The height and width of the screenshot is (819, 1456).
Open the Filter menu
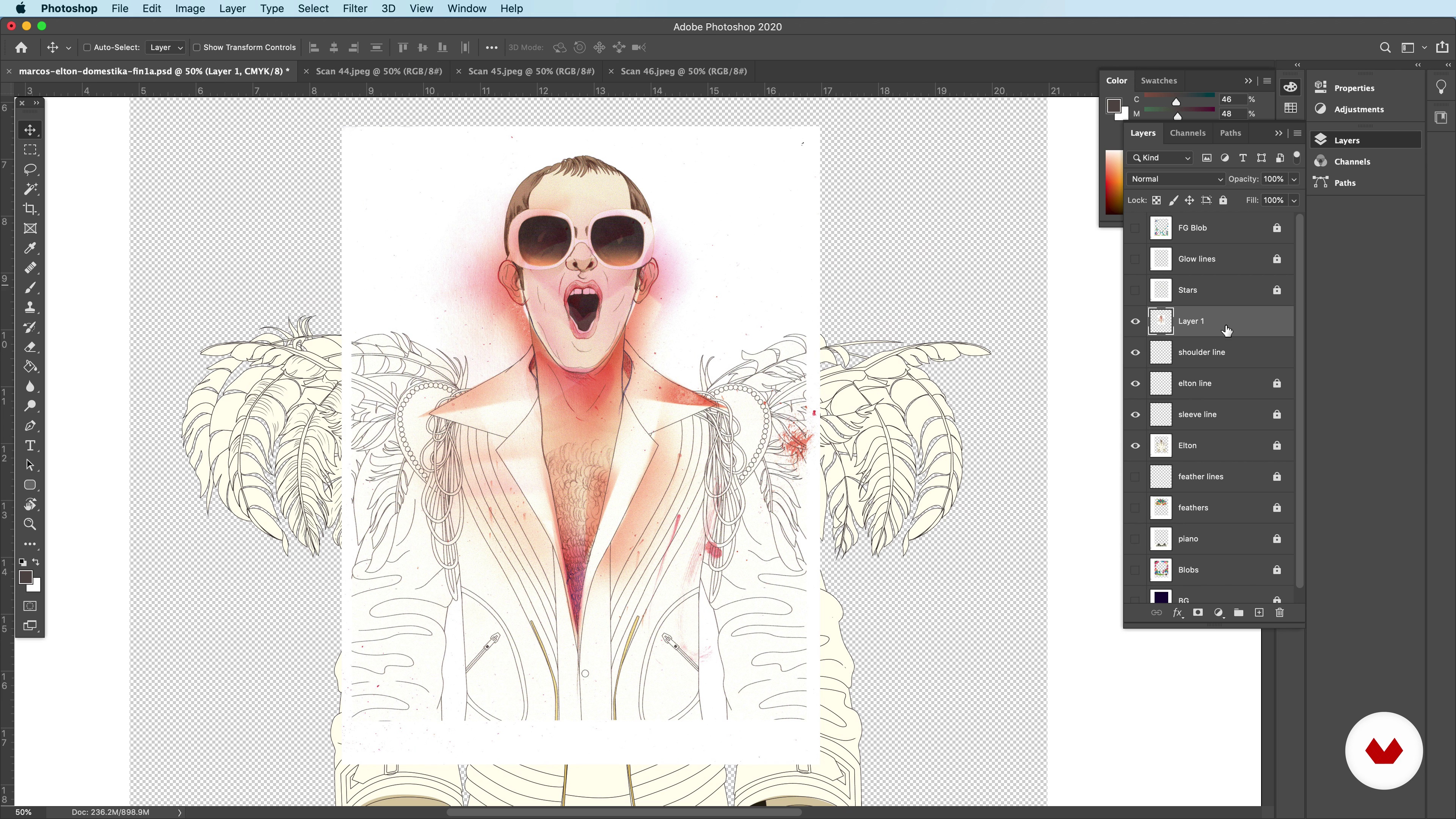[355, 8]
